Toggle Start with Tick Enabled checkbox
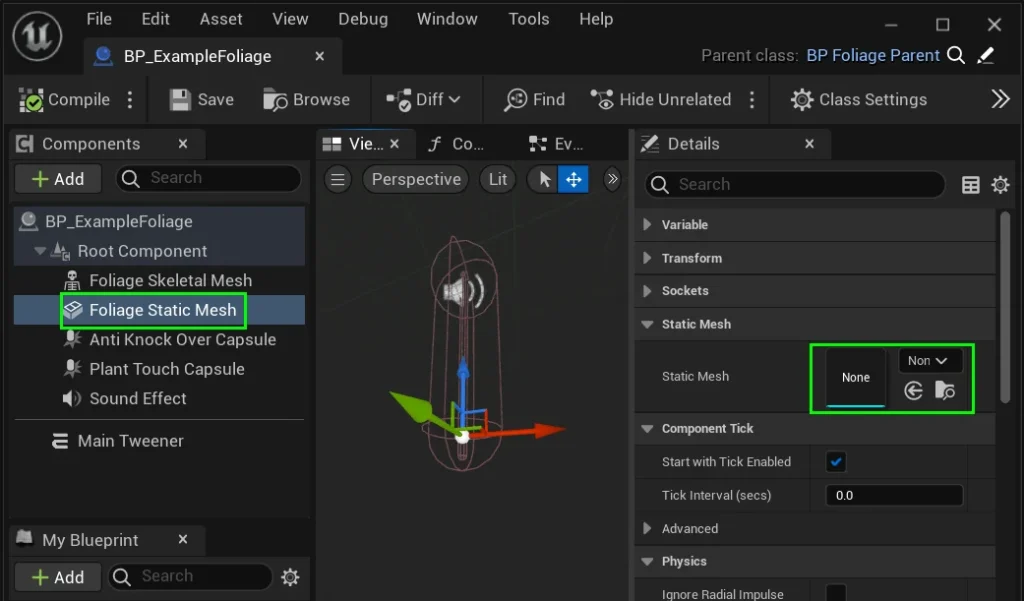 836,462
